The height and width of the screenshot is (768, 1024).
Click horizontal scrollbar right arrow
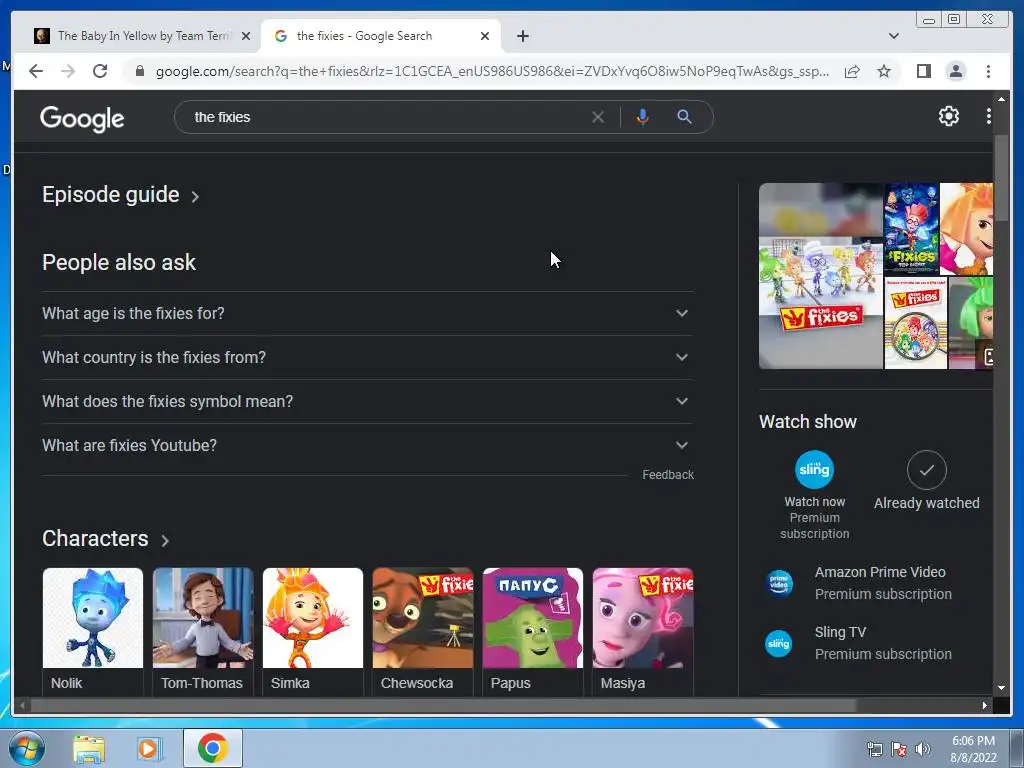pos(985,705)
